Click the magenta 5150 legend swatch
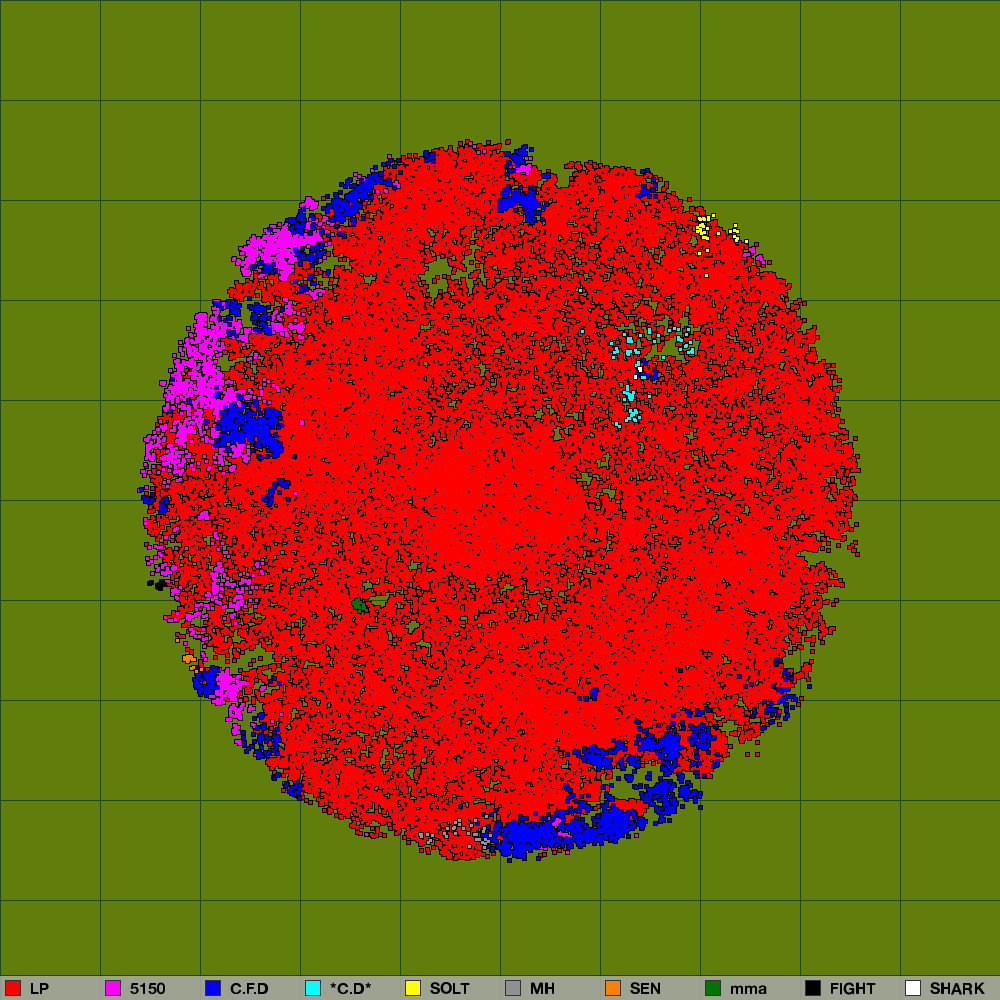The image size is (1000, 1000). pos(113,988)
